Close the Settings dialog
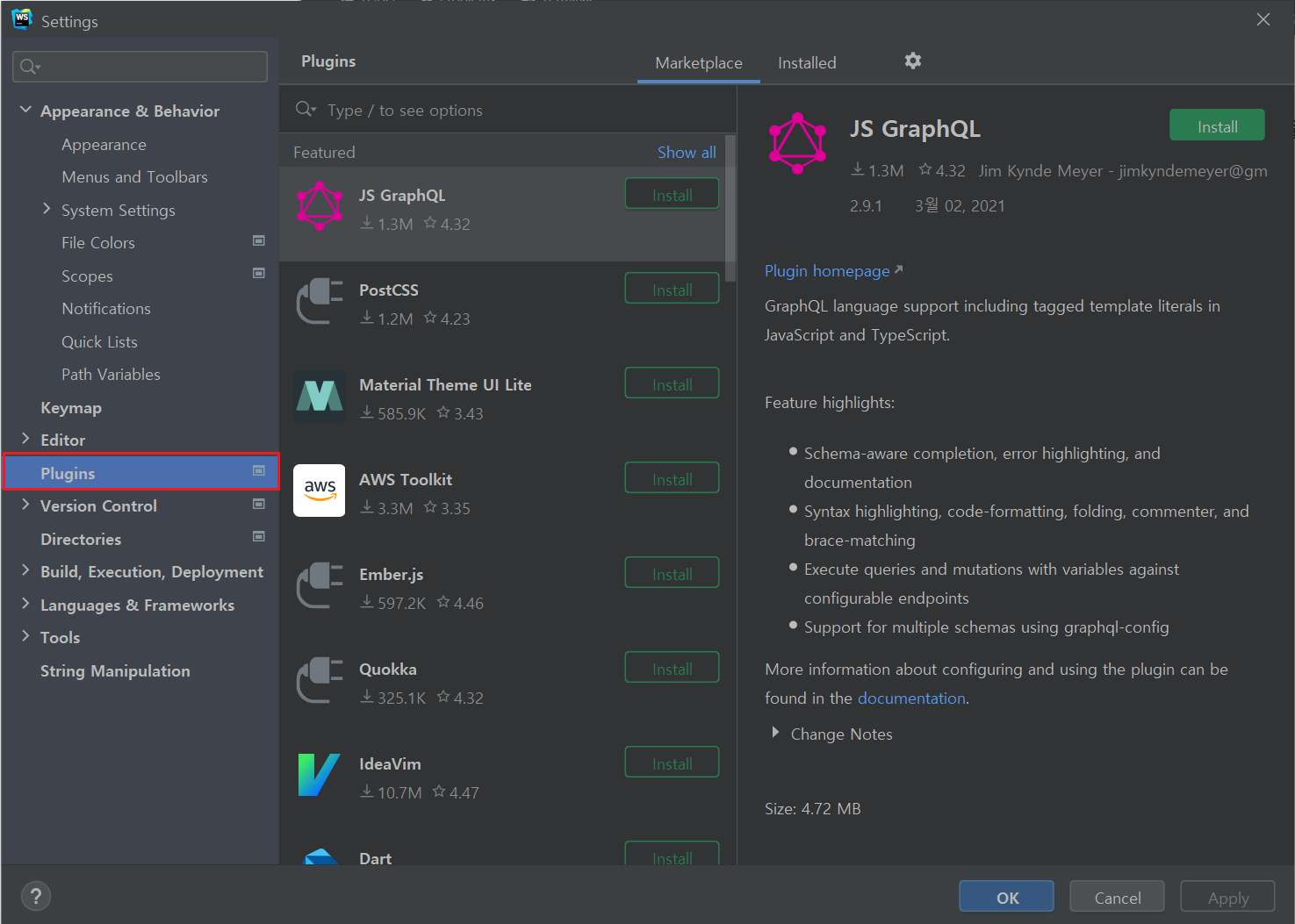 coord(1263,19)
